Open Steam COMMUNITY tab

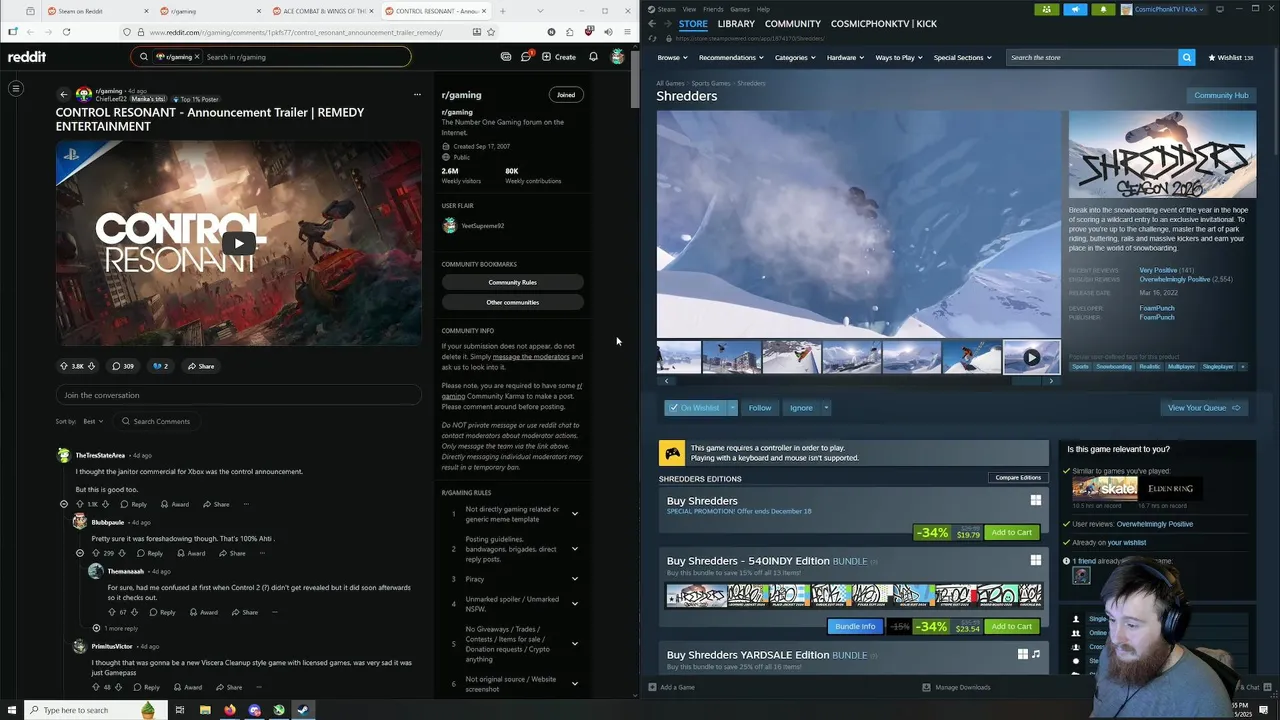(793, 24)
